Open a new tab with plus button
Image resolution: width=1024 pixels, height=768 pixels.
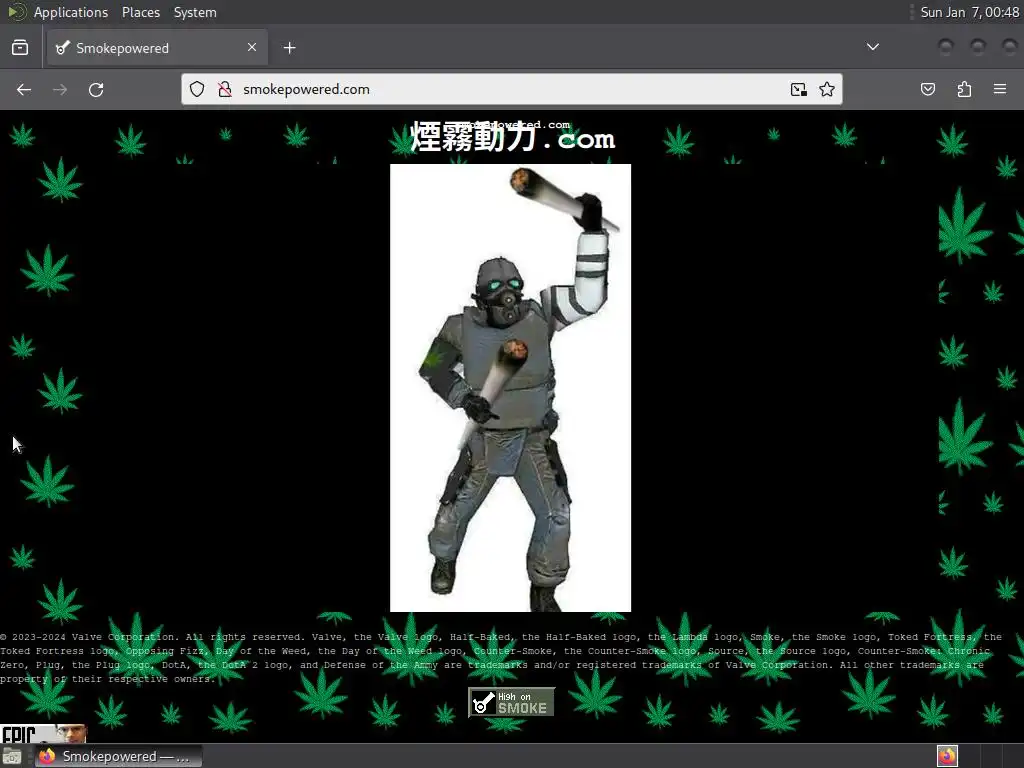click(290, 48)
